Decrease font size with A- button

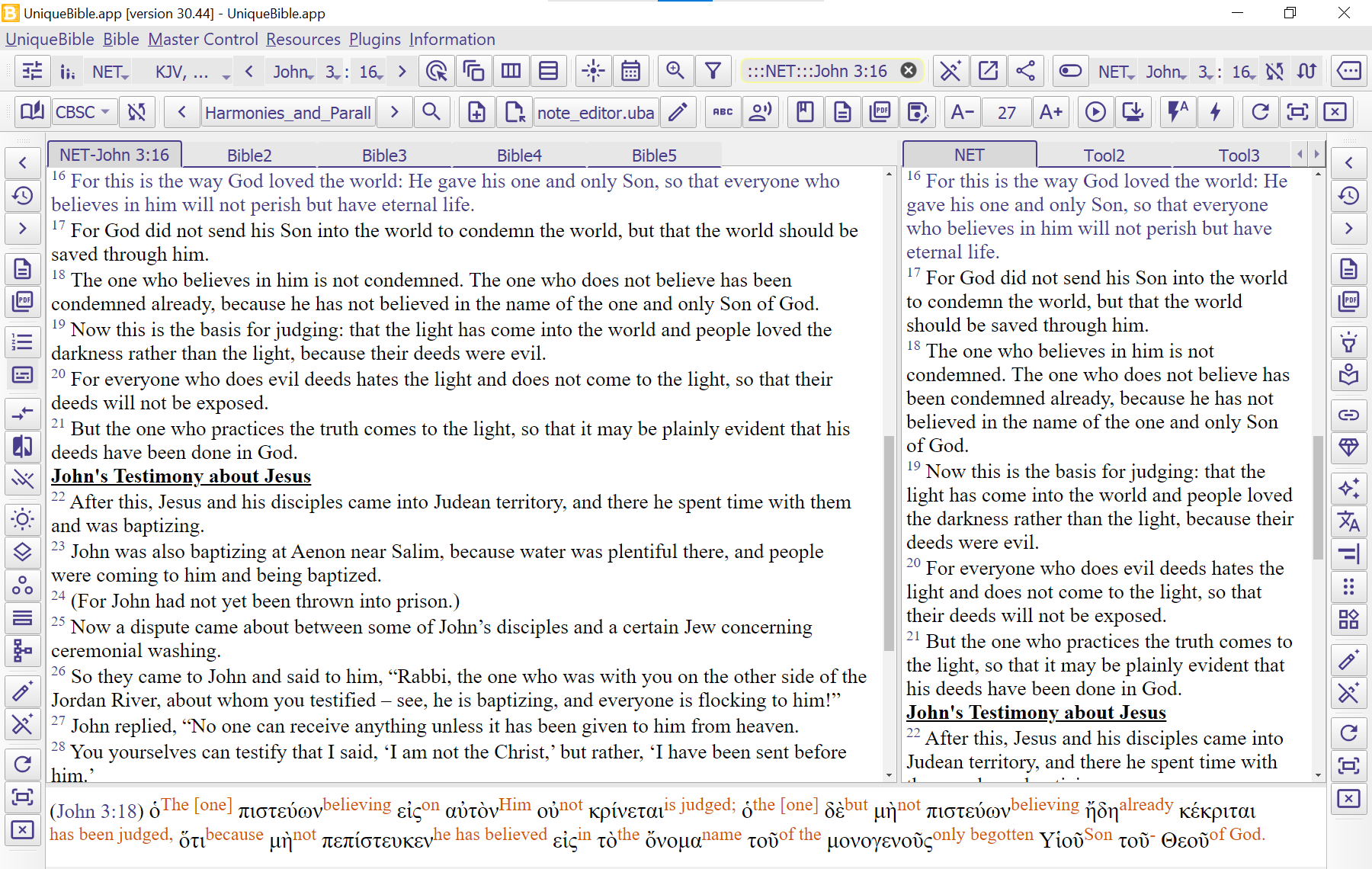click(x=963, y=112)
